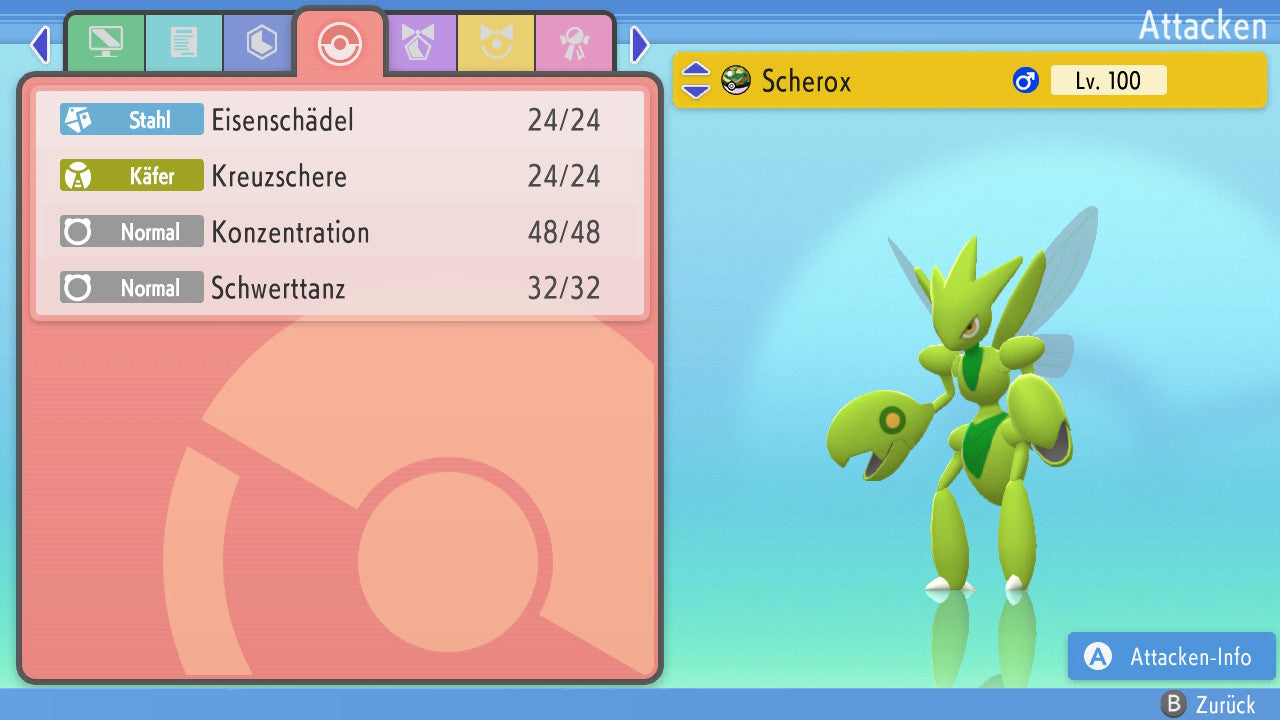The image size is (1280, 720).
Task: Click the Käfer type badge
Action: pyautogui.click(x=132, y=176)
